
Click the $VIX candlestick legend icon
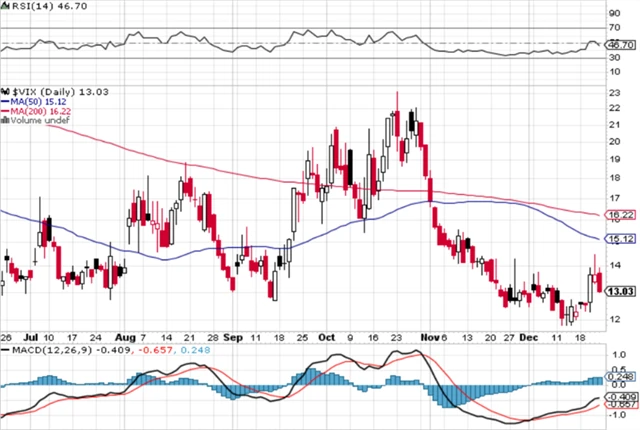tap(5, 92)
